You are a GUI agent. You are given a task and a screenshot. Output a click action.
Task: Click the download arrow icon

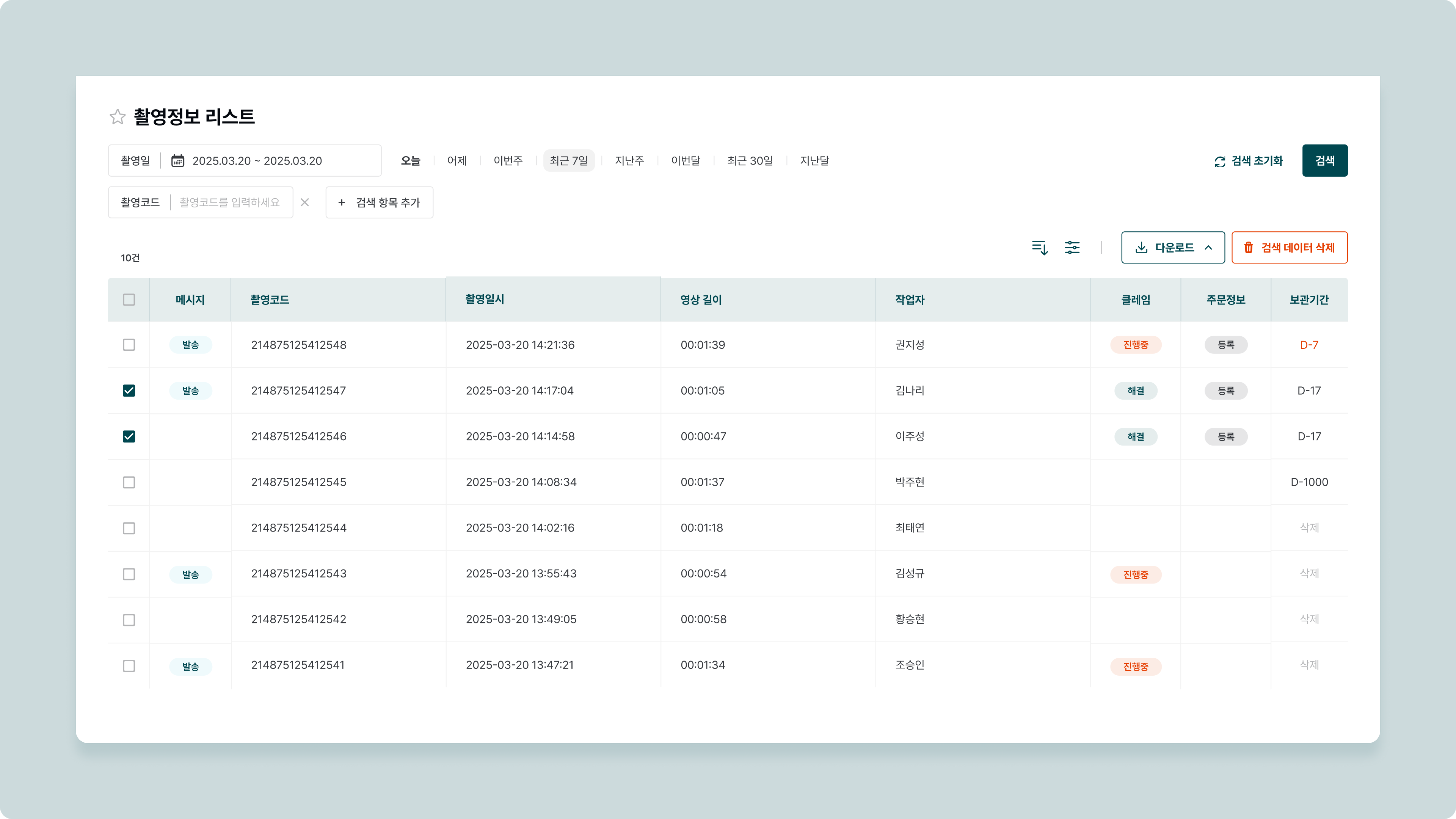tap(1141, 248)
